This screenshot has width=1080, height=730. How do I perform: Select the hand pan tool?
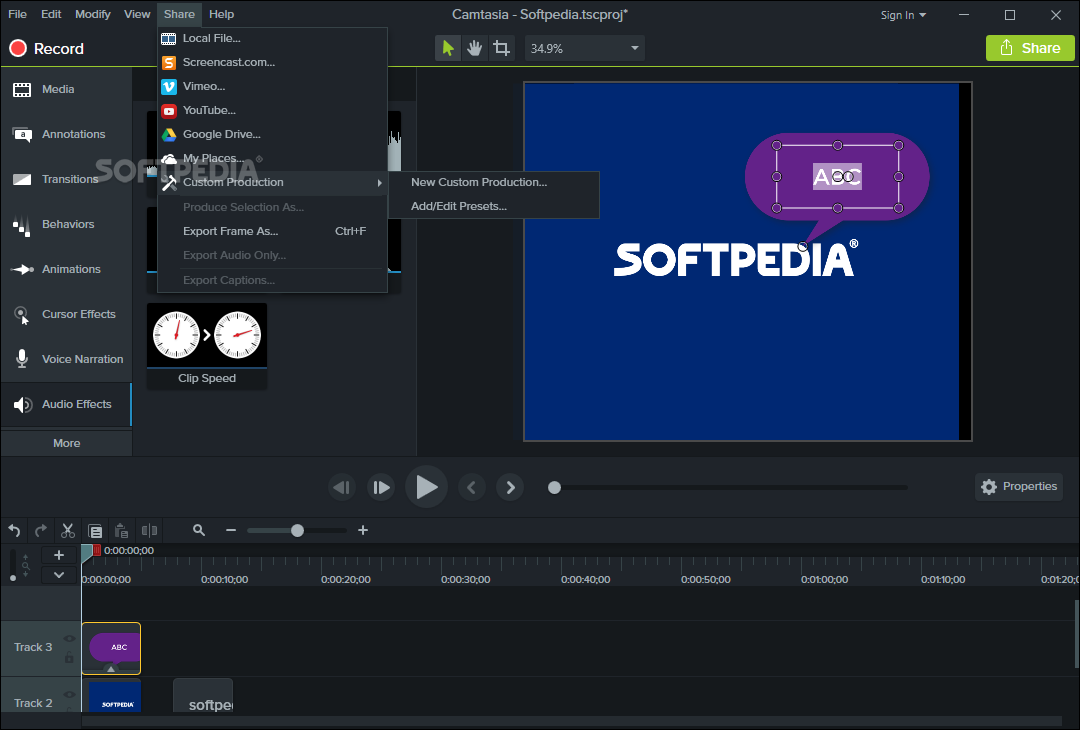pos(475,48)
